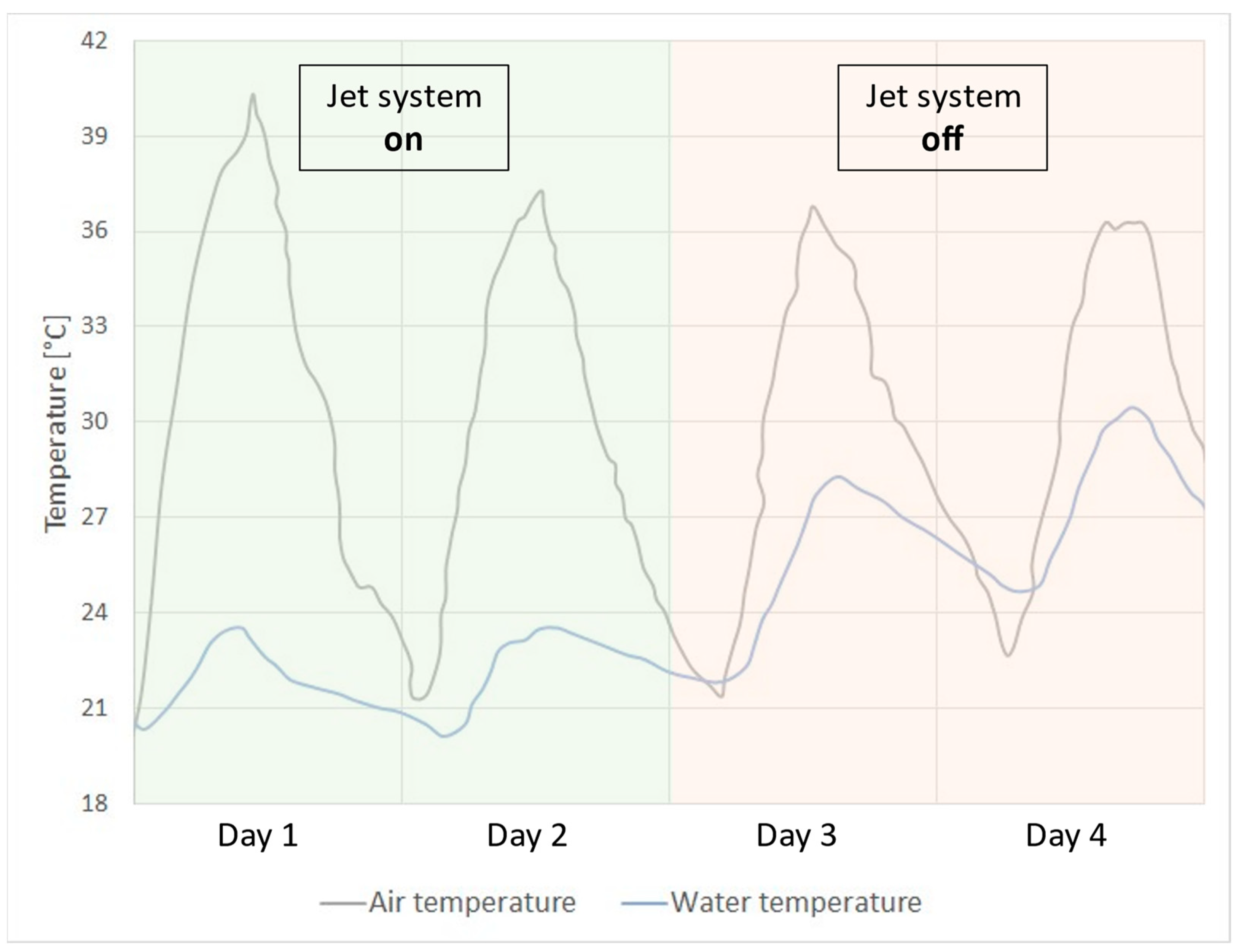Select the Day 4 axis label

pos(1066,836)
